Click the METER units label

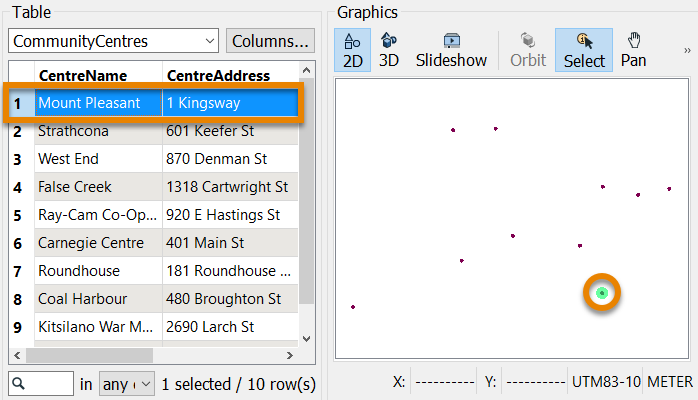[670, 382]
